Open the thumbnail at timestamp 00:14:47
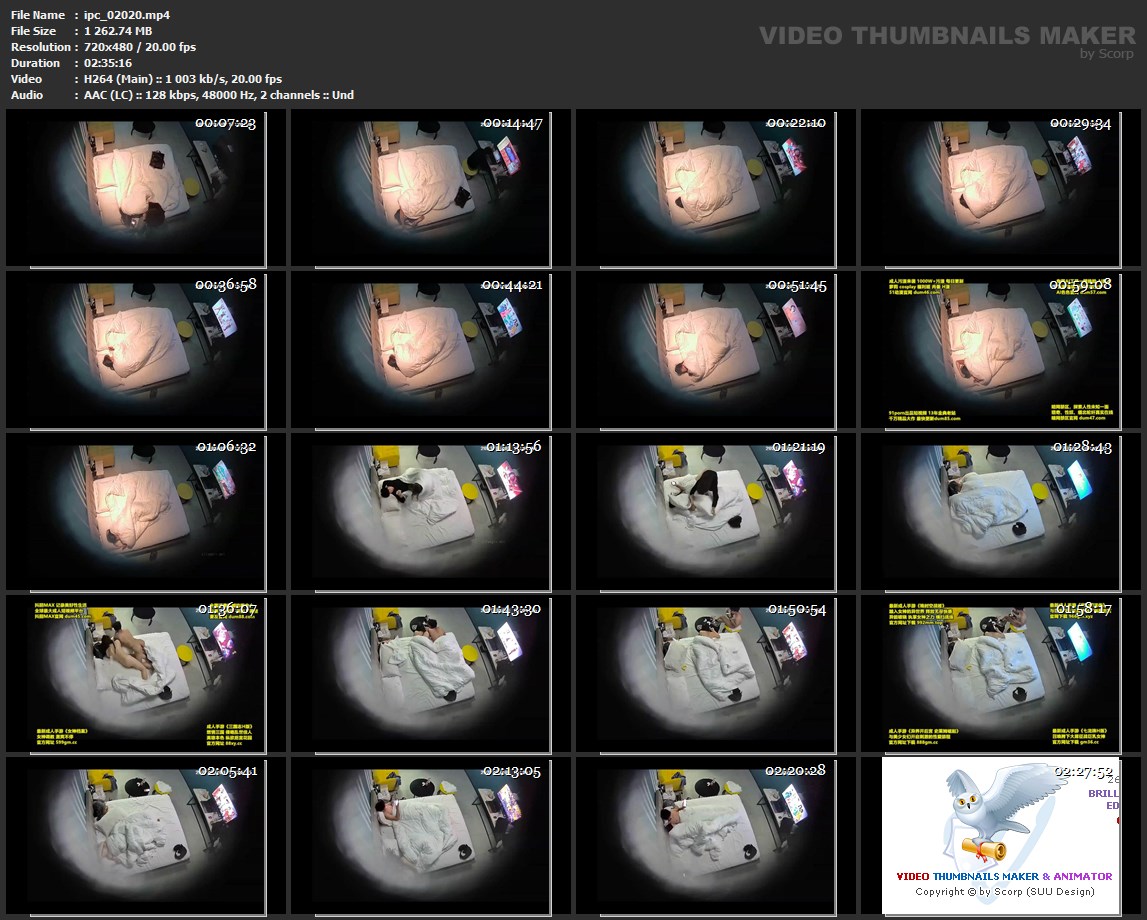The height and width of the screenshot is (920, 1147). click(x=430, y=188)
